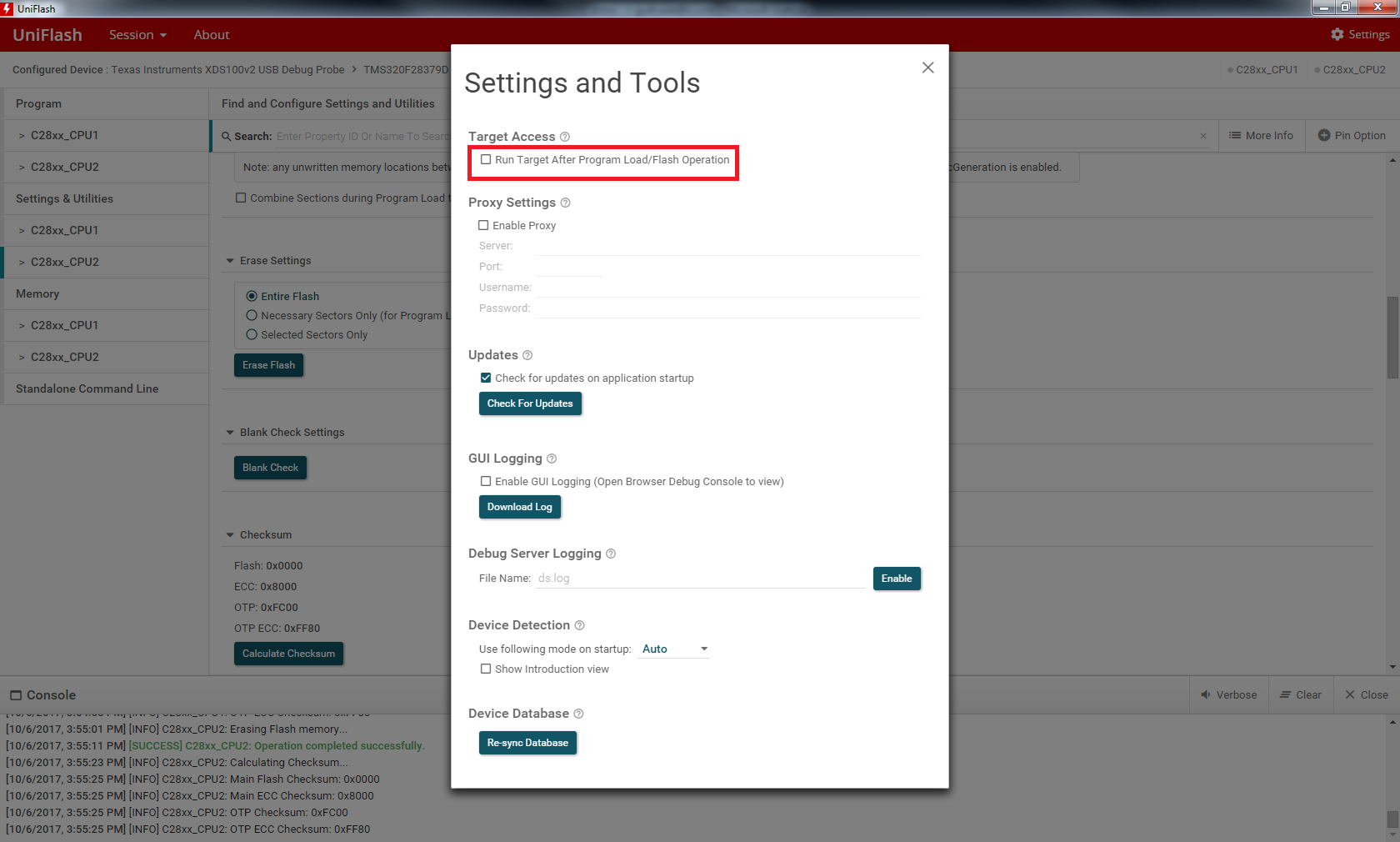The height and width of the screenshot is (842, 1400).
Task: Select Entire Flash erase option
Action: pyautogui.click(x=252, y=296)
